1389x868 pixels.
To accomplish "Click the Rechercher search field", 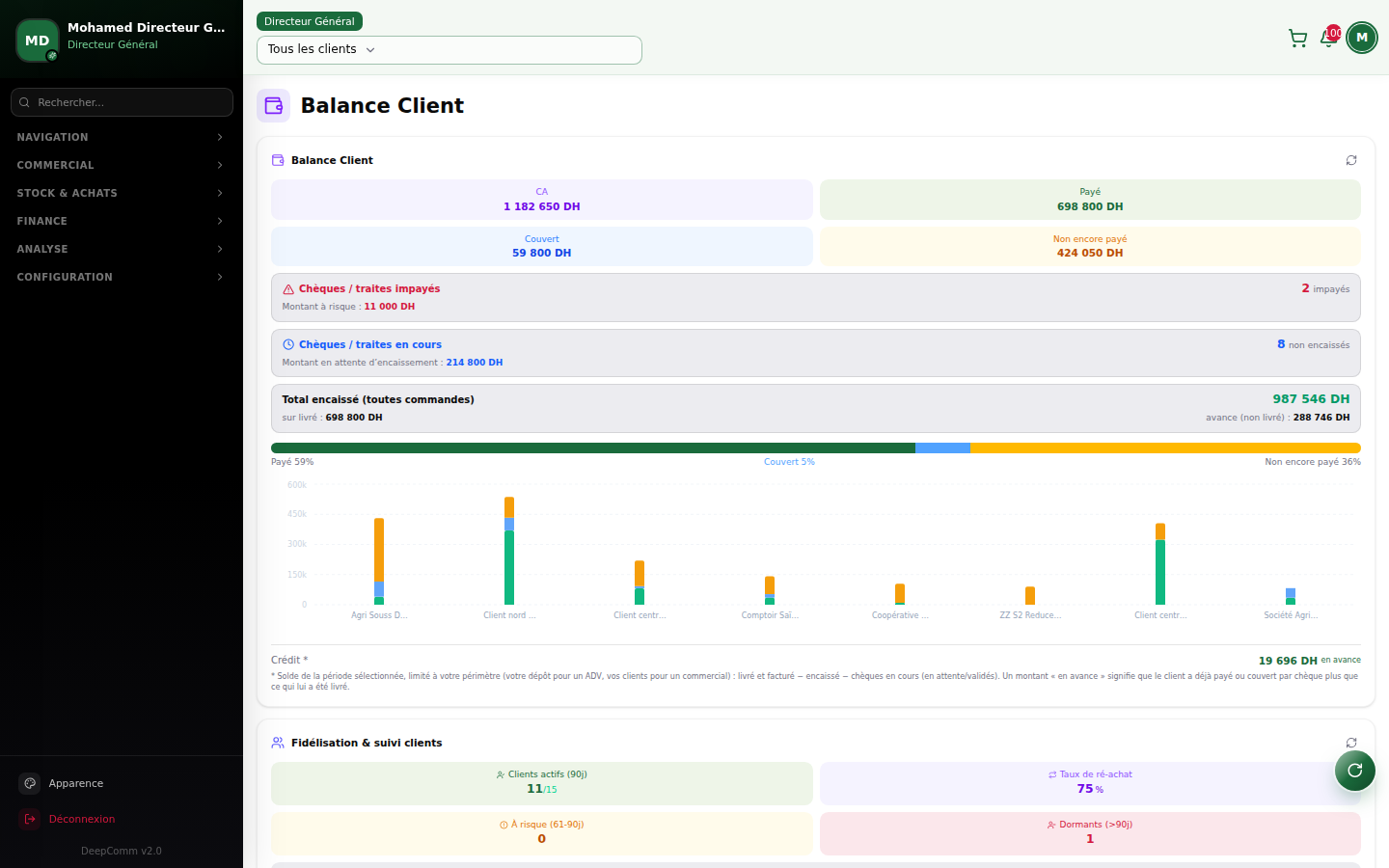I will [122, 102].
